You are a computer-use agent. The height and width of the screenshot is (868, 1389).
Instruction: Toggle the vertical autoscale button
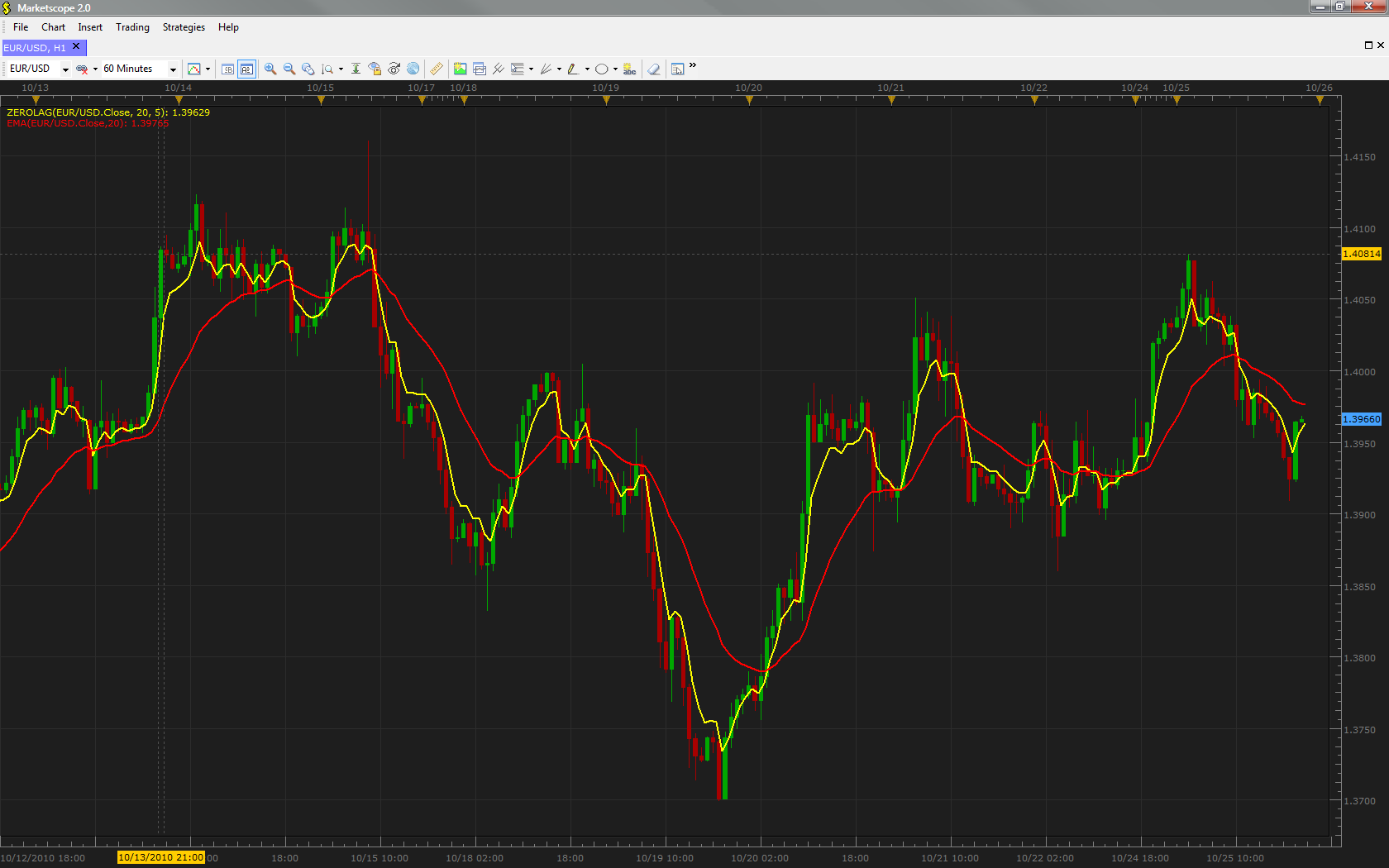[x=356, y=69]
